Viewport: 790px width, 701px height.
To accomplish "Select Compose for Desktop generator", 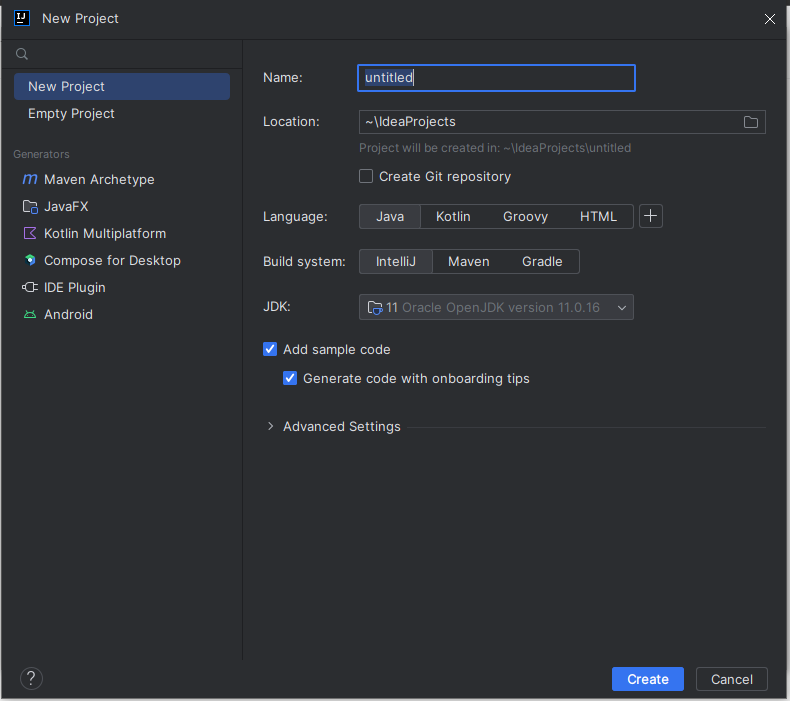I will click(122, 261).
